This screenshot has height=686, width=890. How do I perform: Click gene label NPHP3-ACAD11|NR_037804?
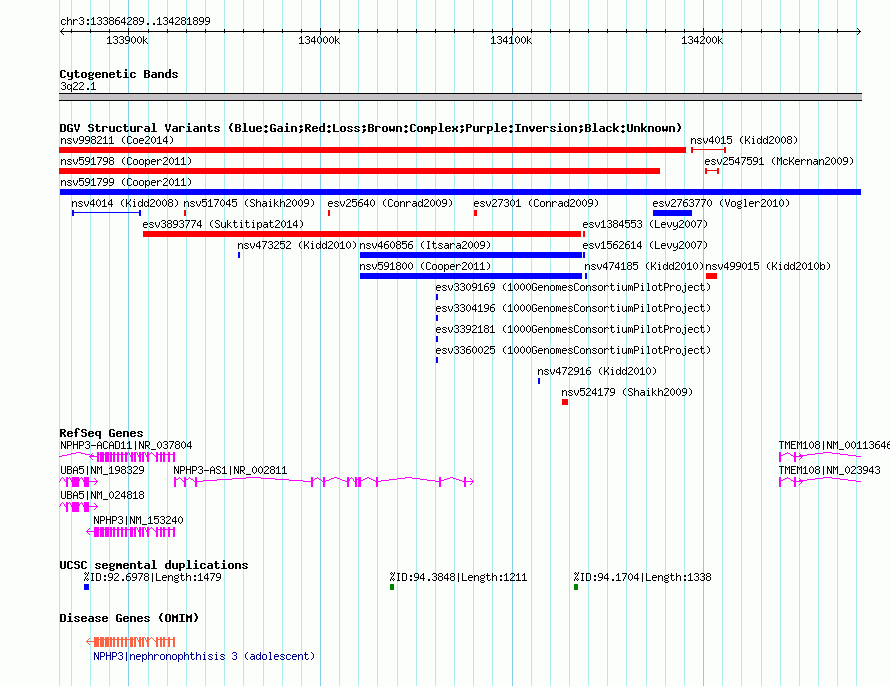[126, 445]
